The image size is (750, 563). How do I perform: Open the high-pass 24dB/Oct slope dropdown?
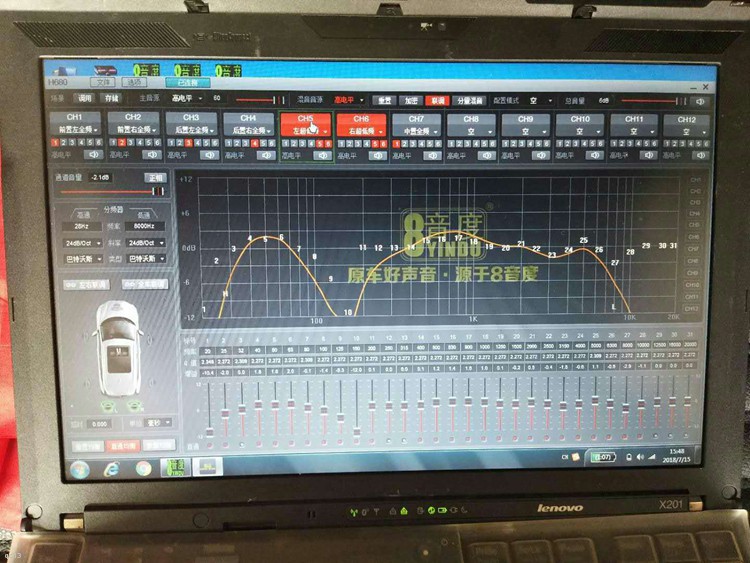pyautogui.click(x=82, y=243)
